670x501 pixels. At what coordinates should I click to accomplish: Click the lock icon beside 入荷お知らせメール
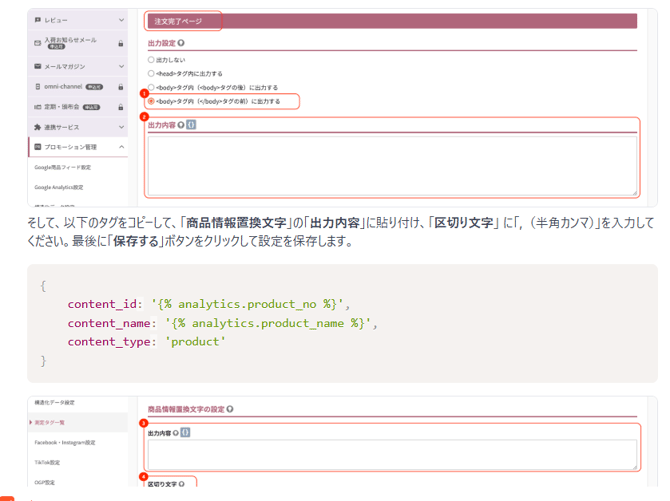121,43
